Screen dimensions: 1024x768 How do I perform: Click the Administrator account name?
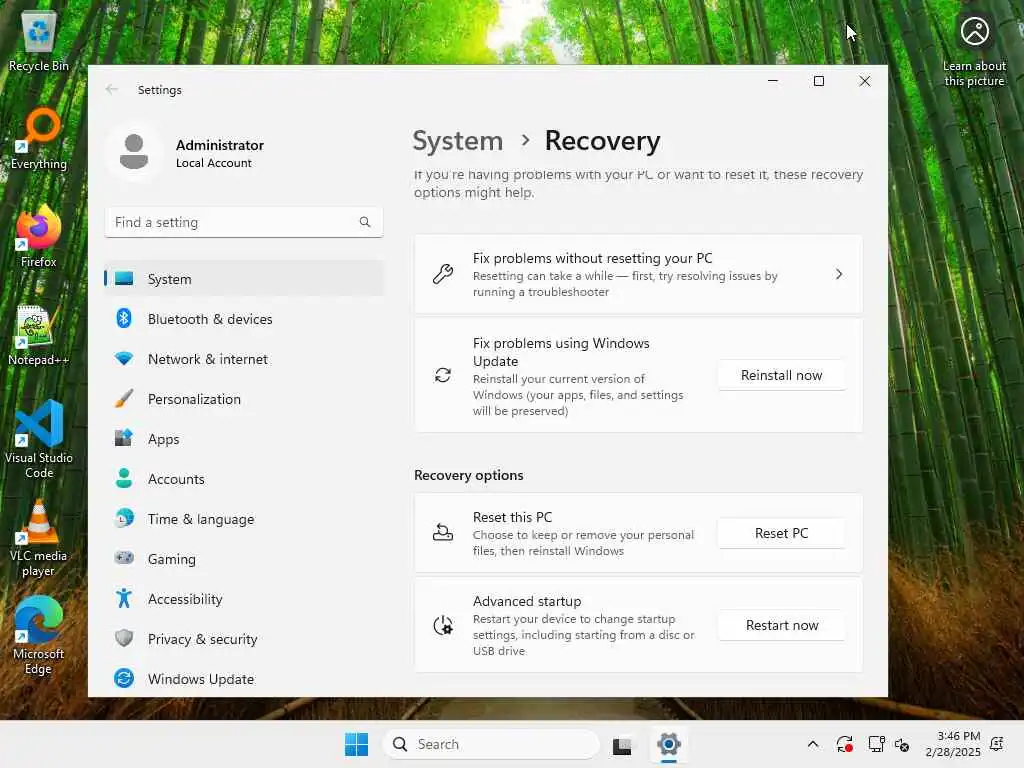tap(219, 145)
